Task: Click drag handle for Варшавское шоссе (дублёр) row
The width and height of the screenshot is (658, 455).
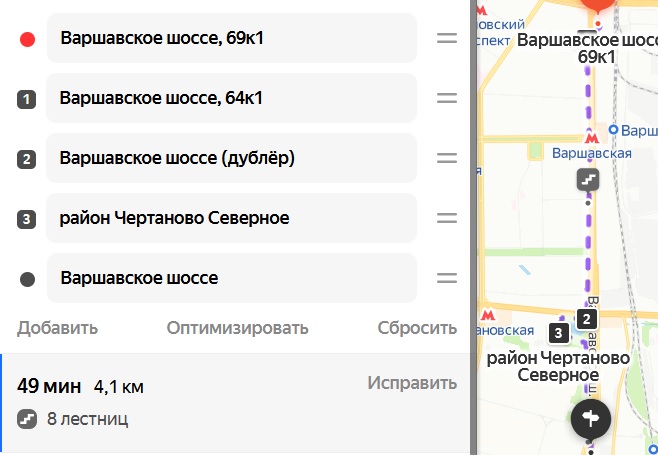Action: (x=447, y=159)
